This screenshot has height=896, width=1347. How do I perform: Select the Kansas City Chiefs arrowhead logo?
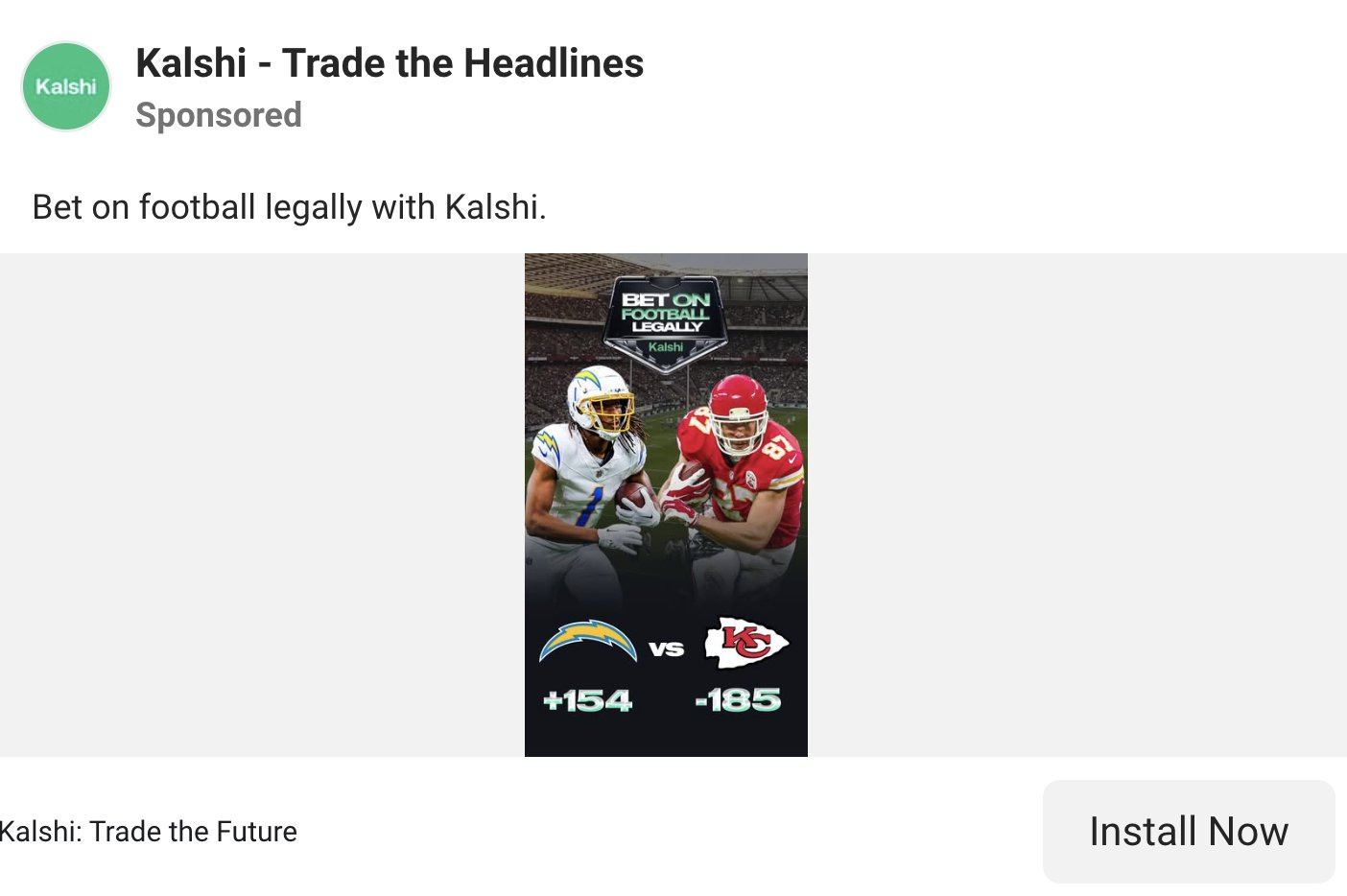747,643
